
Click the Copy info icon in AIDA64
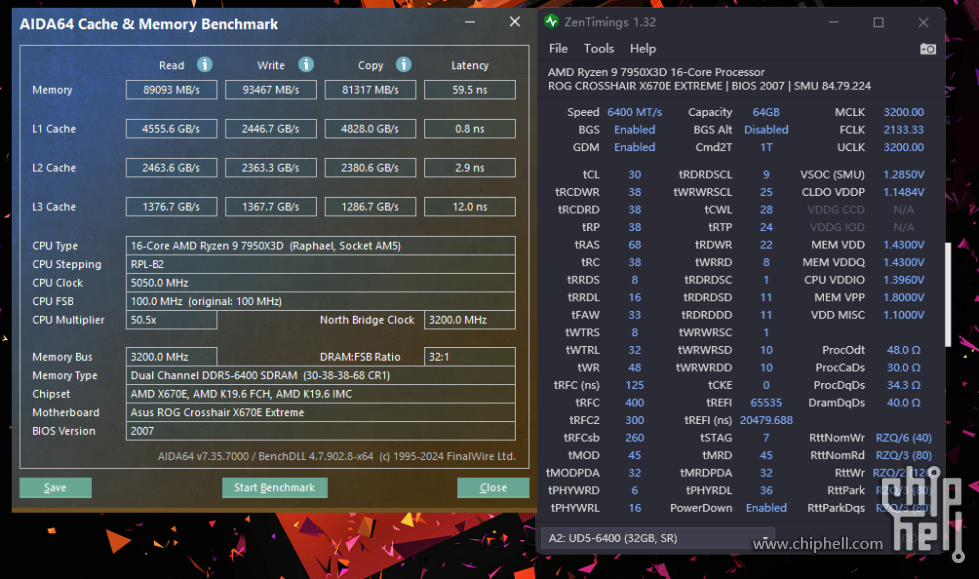(x=404, y=64)
